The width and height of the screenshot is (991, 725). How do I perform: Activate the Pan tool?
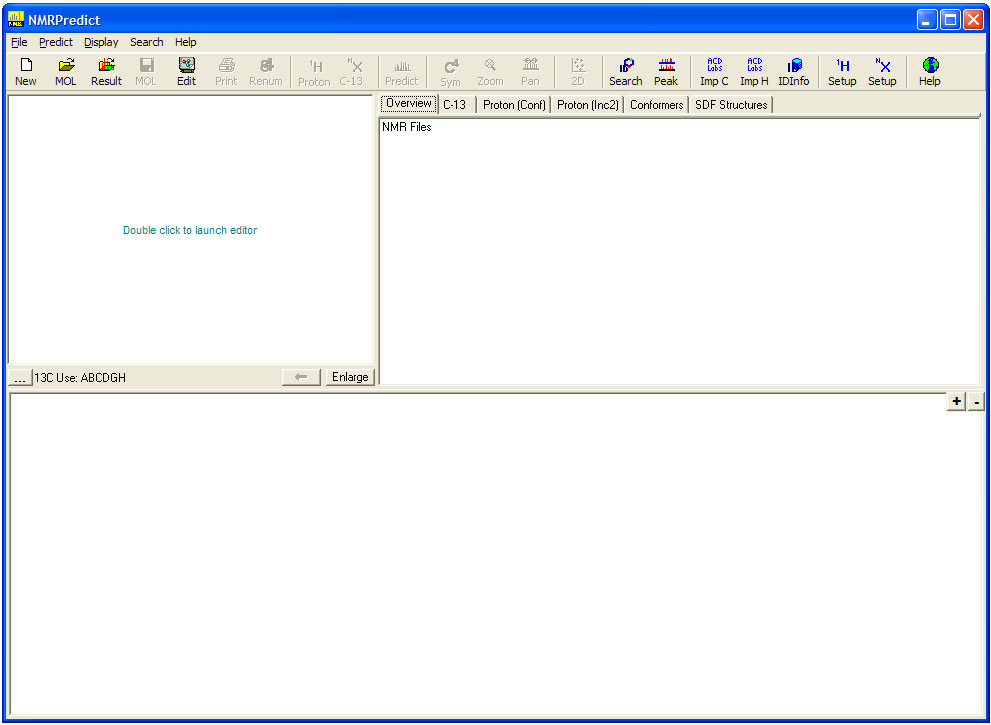(530, 72)
